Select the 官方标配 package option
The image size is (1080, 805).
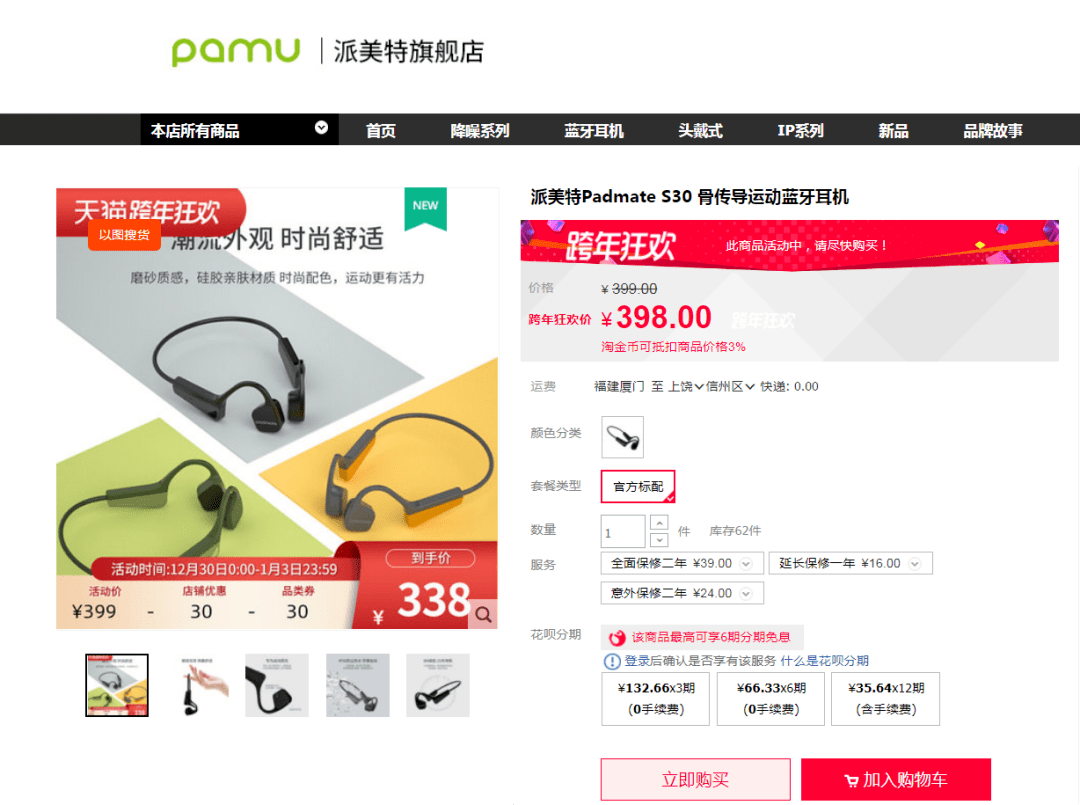point(638,487)
